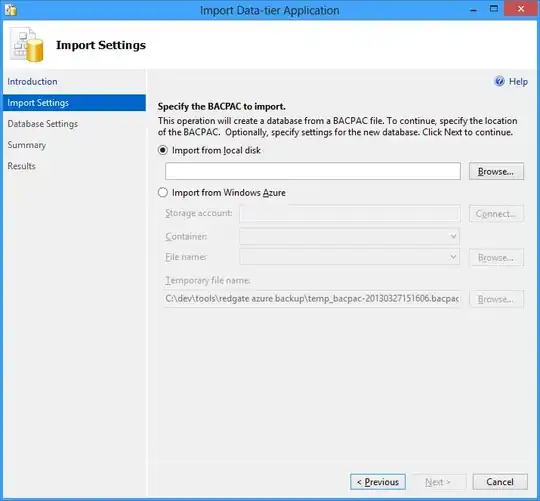Cancel the import wizard
The image size is (540, 501).
click(500, 482)
